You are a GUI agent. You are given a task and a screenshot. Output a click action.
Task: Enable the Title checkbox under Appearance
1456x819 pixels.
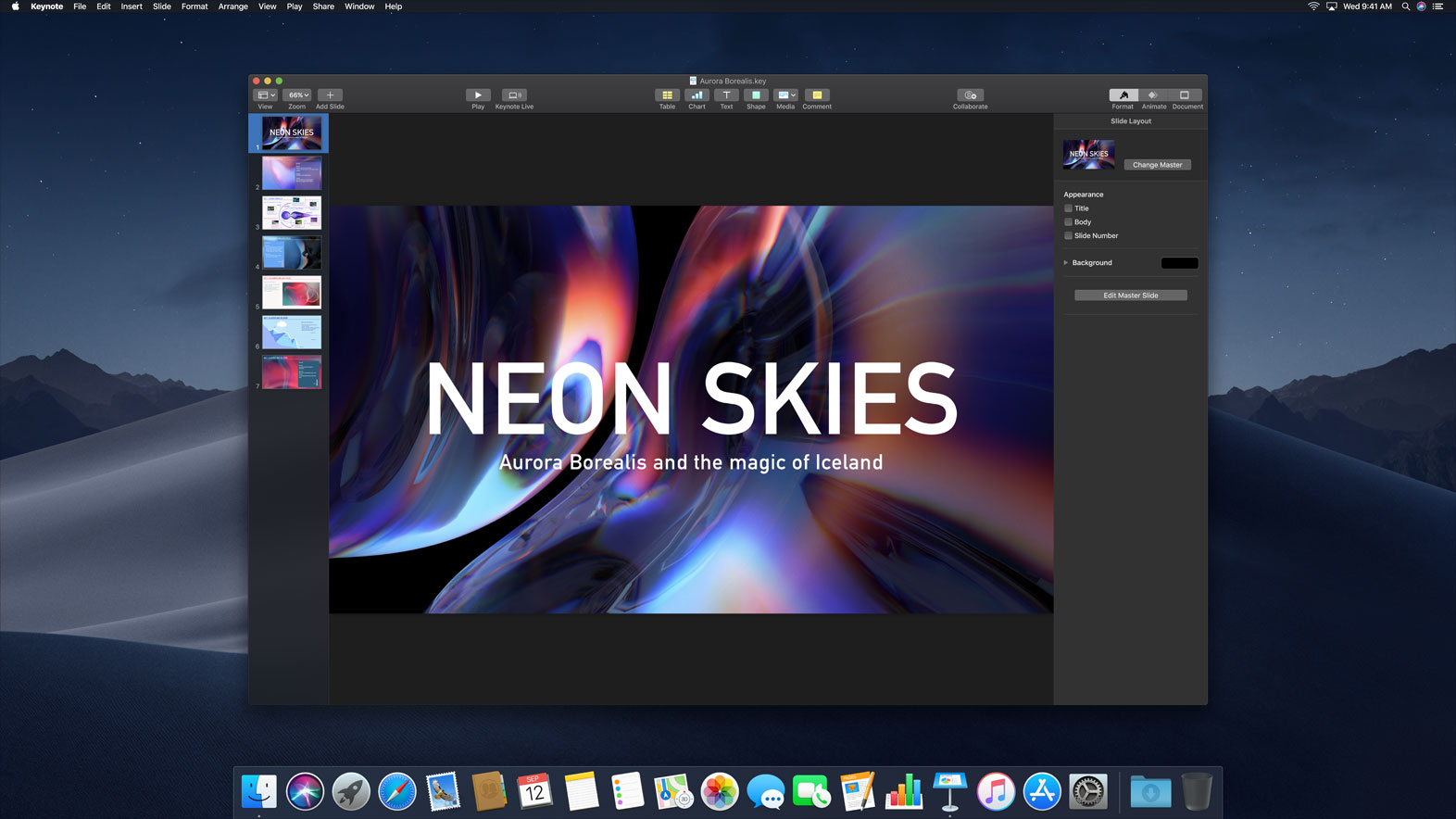point(1068,208)
